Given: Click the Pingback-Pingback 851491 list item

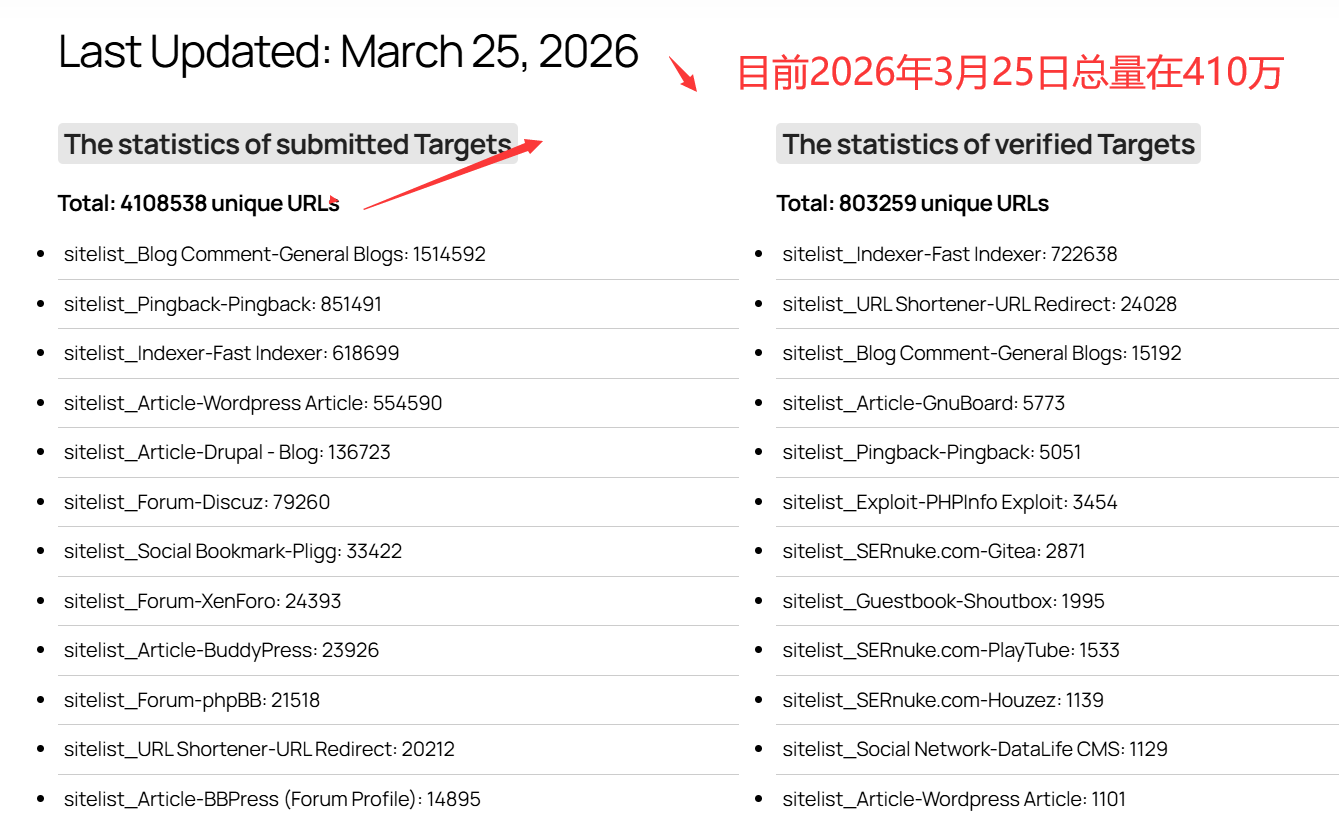Looking at the screenshot, I should click(x=222, y=304).
